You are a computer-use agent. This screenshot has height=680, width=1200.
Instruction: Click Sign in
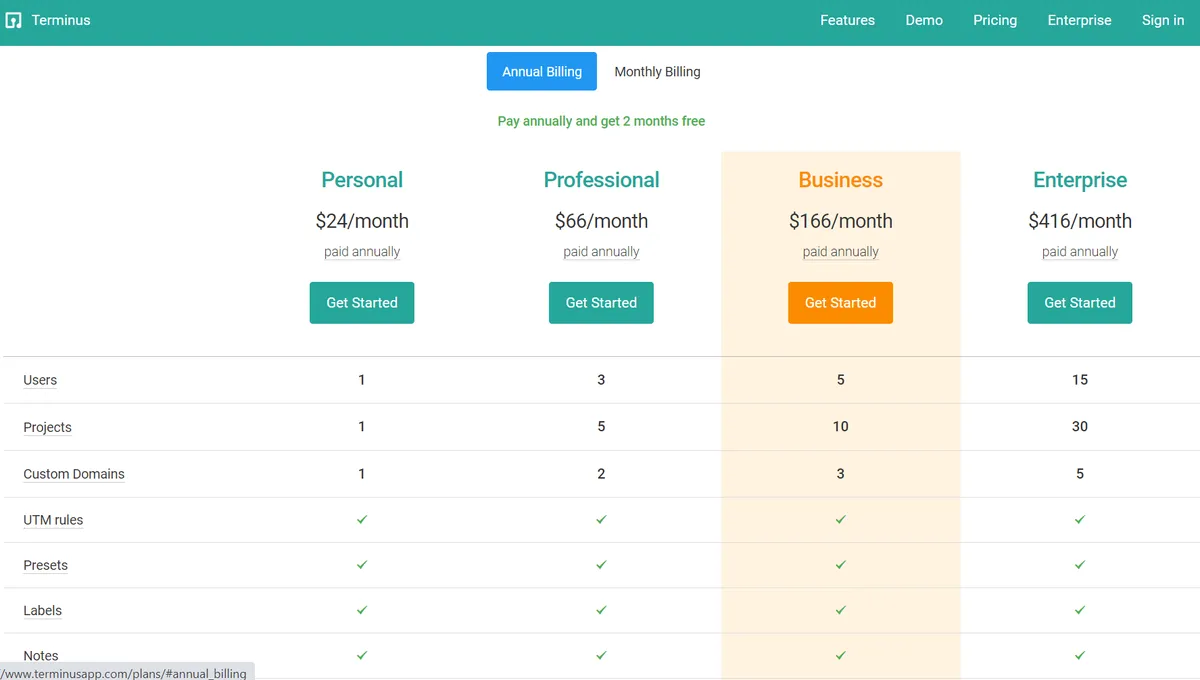[x=1162, y=20]
